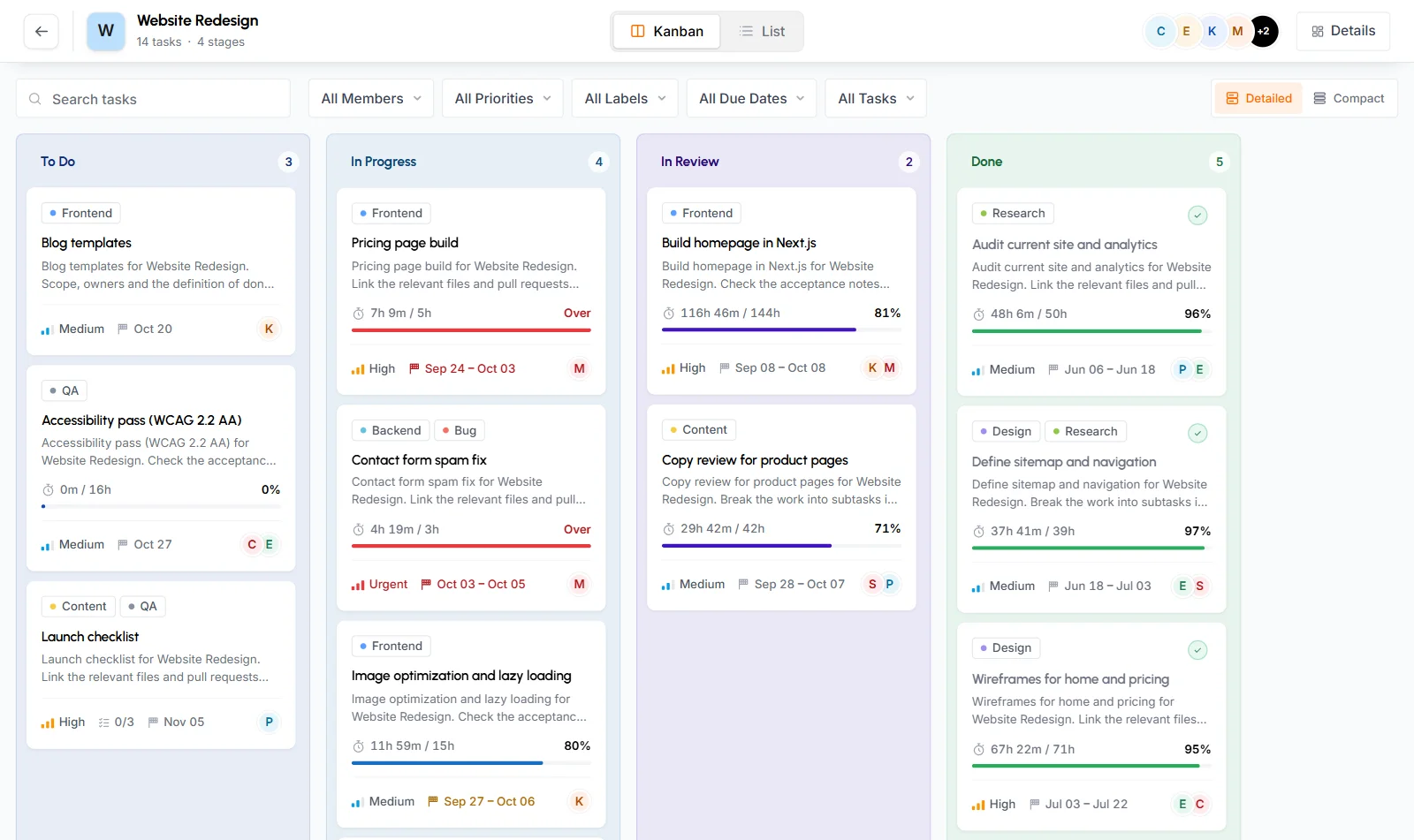Viewport: 1414px width, 840px height.
Task: Click the High priority bars on Build homepage
Action: click(668, 368)
